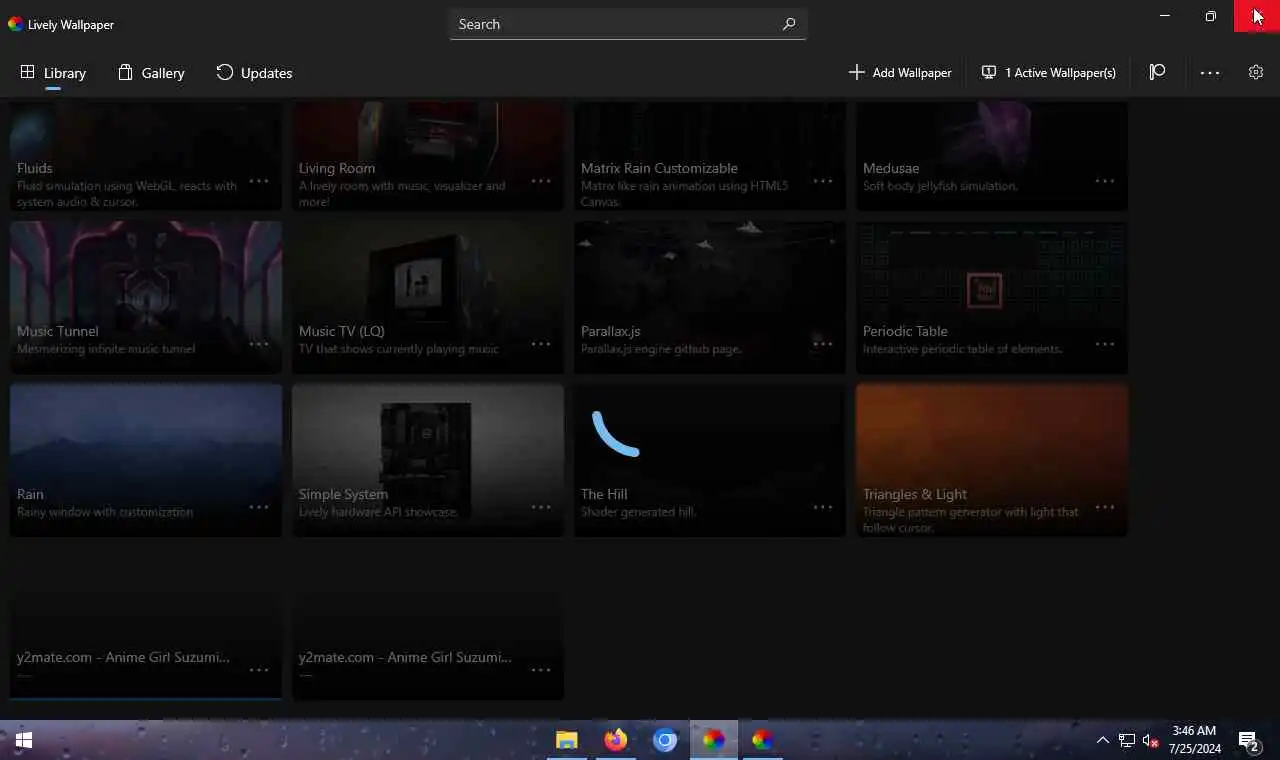
Task: Click the muted volume tray icon
Action: (1150, 740)
